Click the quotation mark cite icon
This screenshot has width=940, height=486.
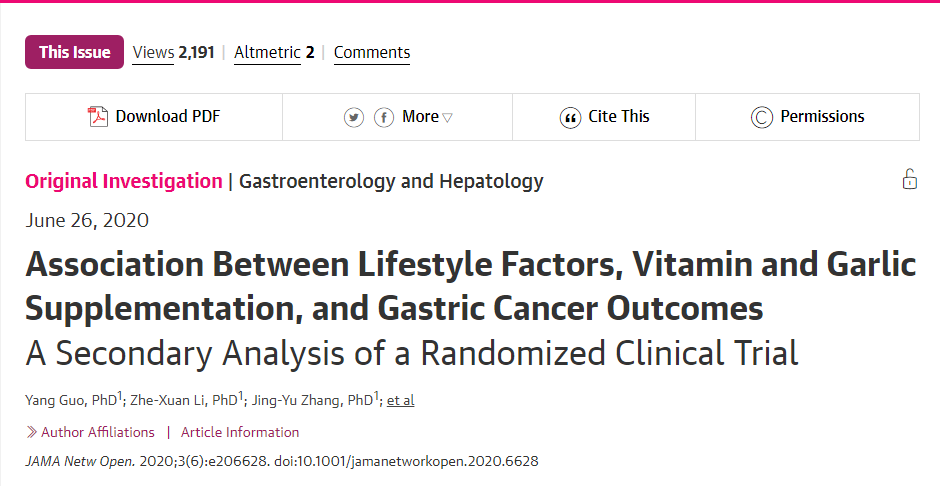coord(570,117)
